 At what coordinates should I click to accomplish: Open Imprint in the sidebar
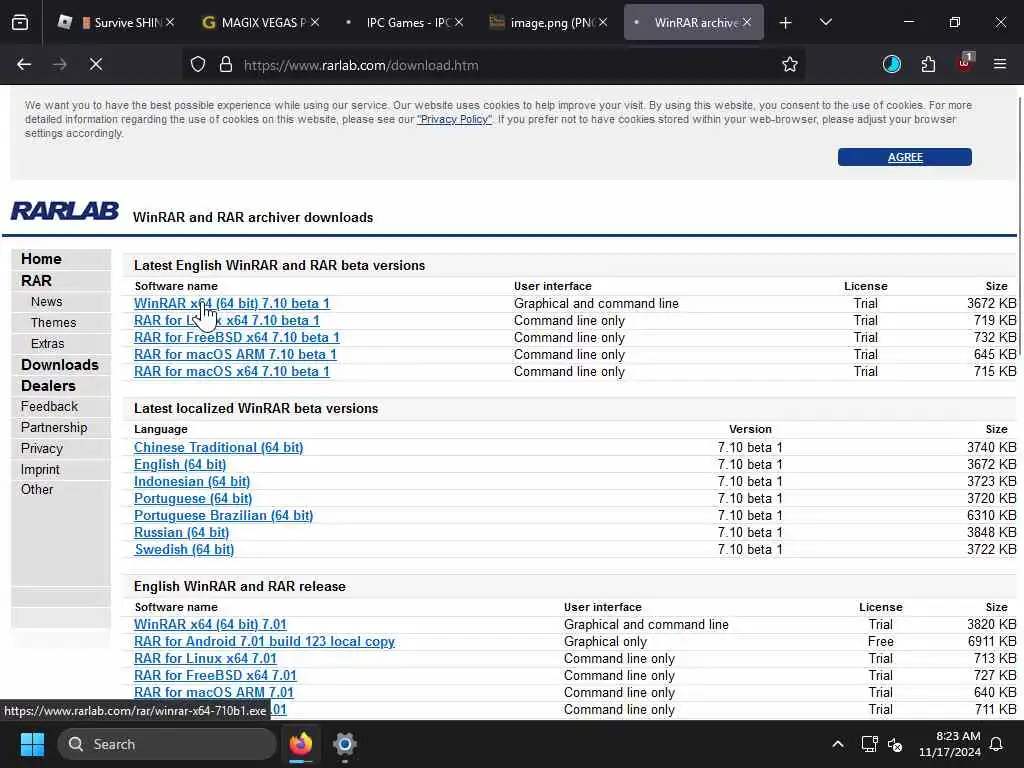tap(40, 470)
